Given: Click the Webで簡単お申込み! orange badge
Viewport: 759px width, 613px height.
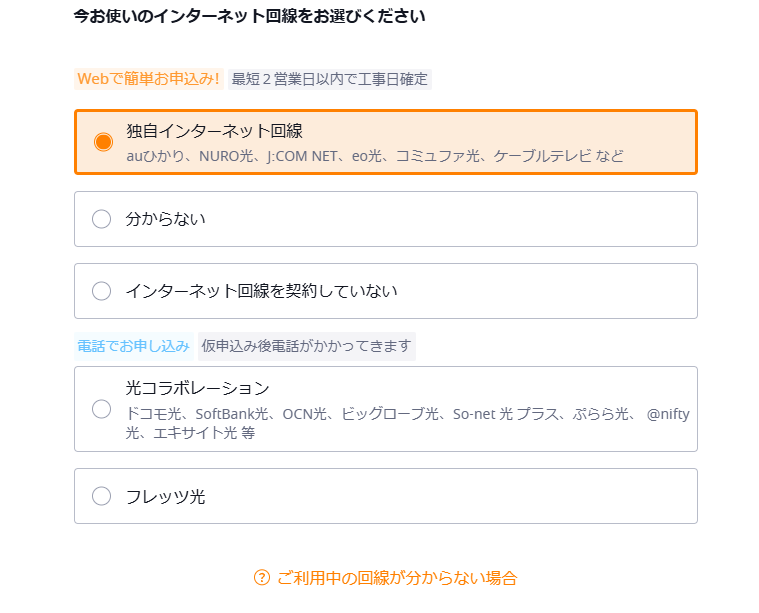Looking at the screenshot, I should (149, 79).
